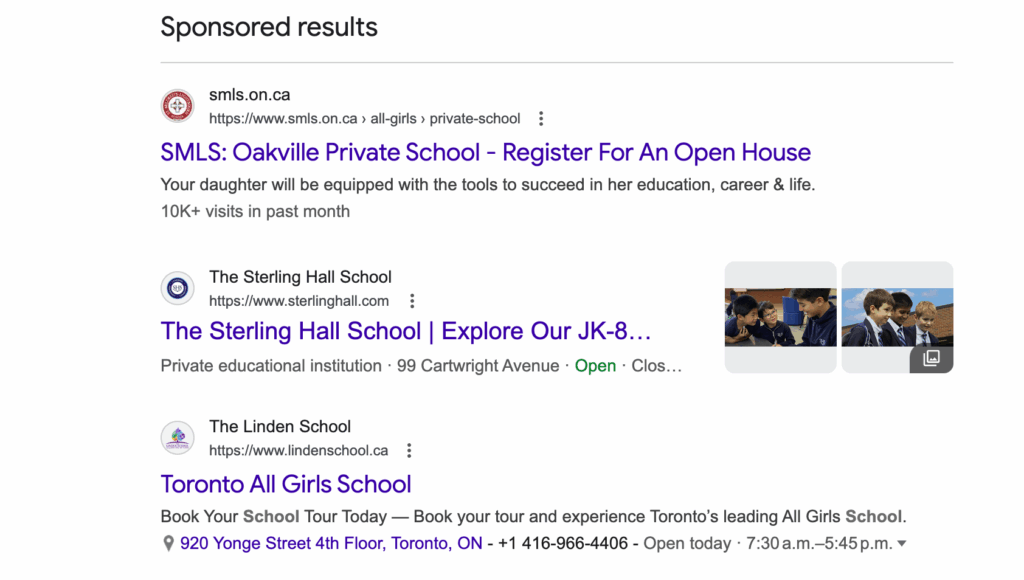This screenshot has width=1024, height=580.
Task: Click the image gallery icon on thumbnail
Action: click(x=931, y=358)
